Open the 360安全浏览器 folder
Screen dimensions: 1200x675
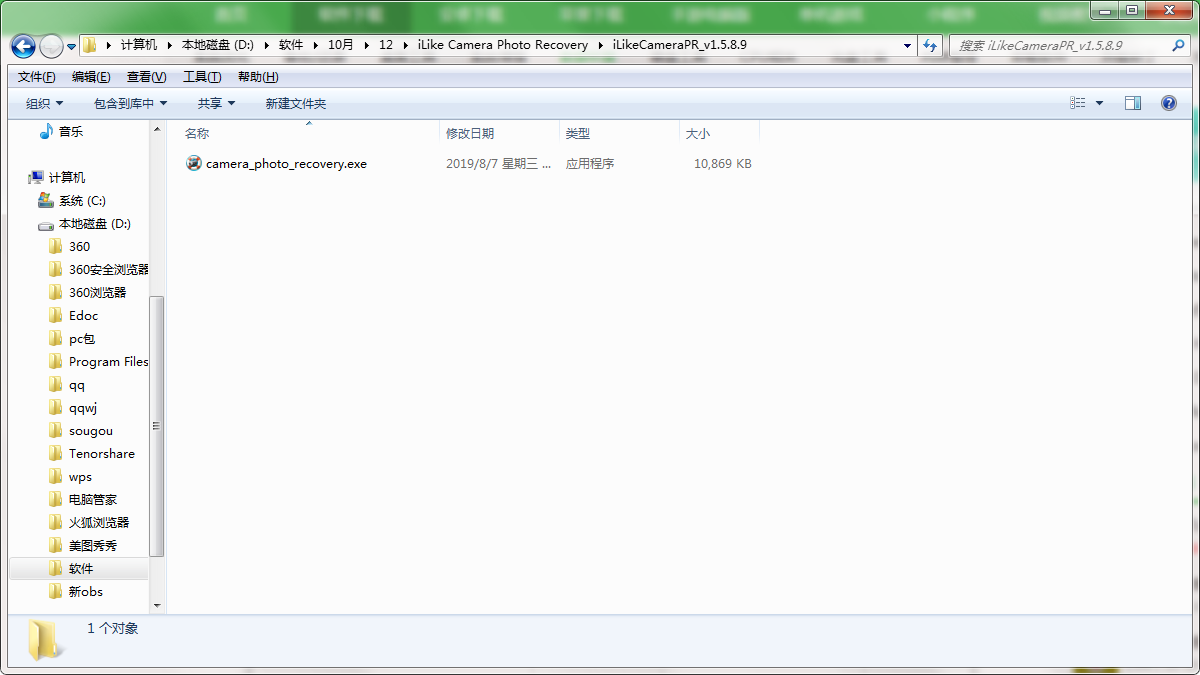108,269
